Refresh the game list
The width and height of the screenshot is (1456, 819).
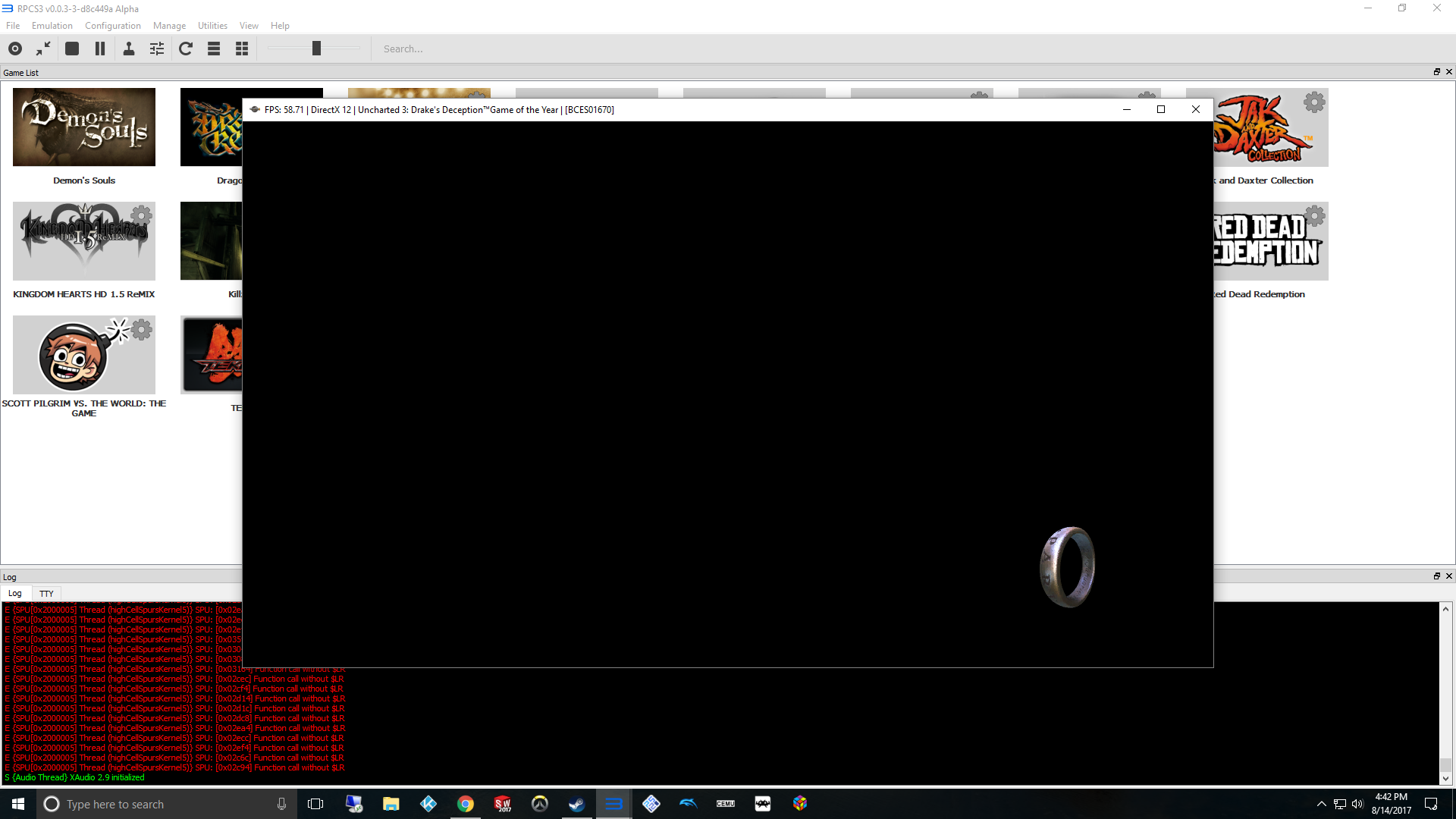[x=186, y=49]
